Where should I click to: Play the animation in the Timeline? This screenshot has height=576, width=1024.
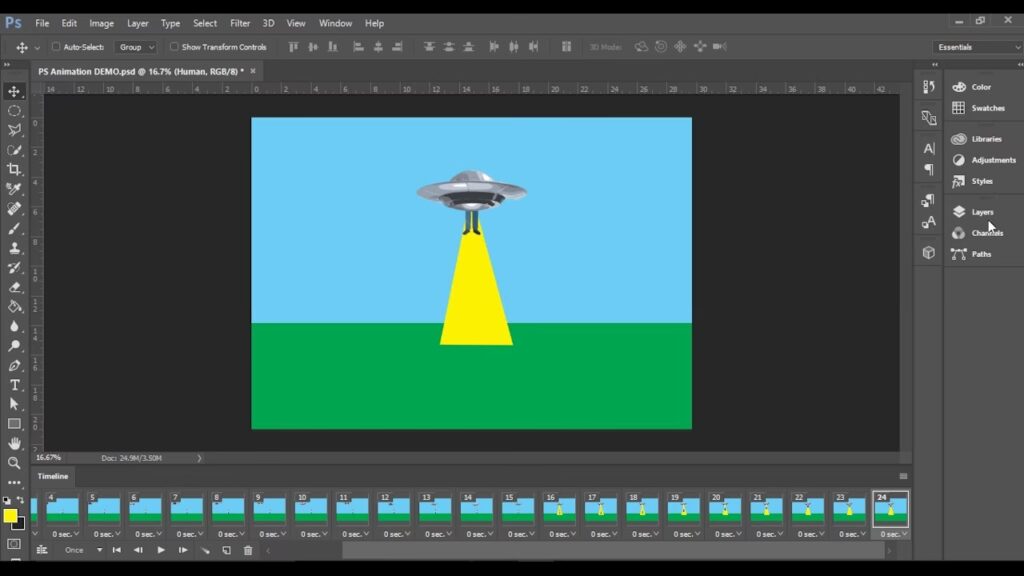coord(161,550)
